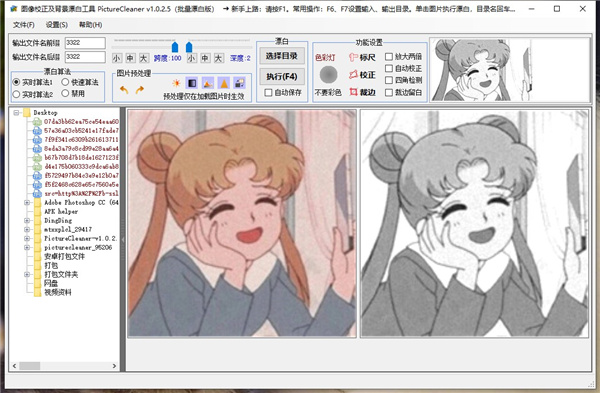Select the orange triangle sharpen icon
Screen dimensions: 600x393
click(x=224, y=83)
